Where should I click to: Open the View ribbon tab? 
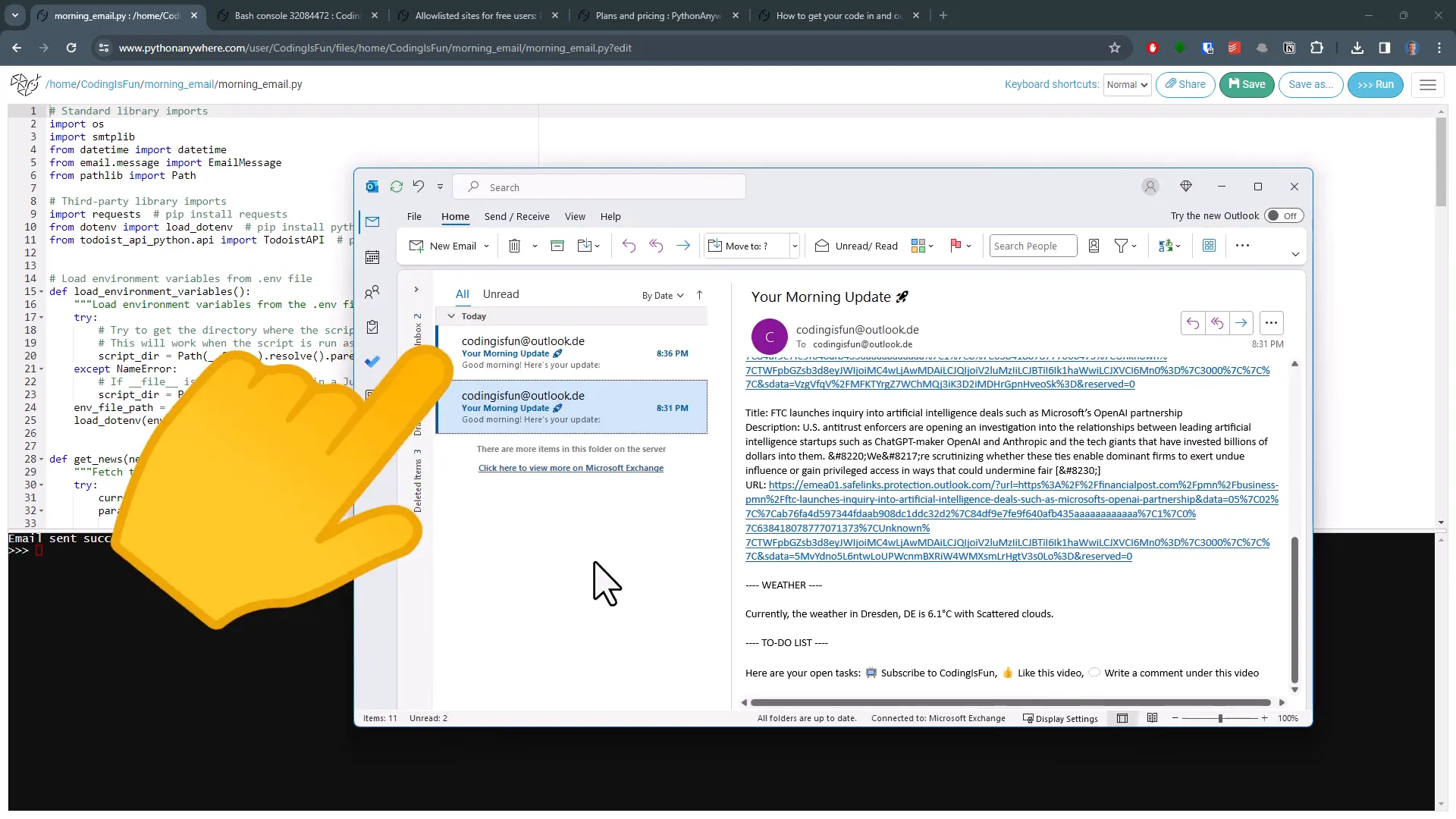[x=575, y=217]
